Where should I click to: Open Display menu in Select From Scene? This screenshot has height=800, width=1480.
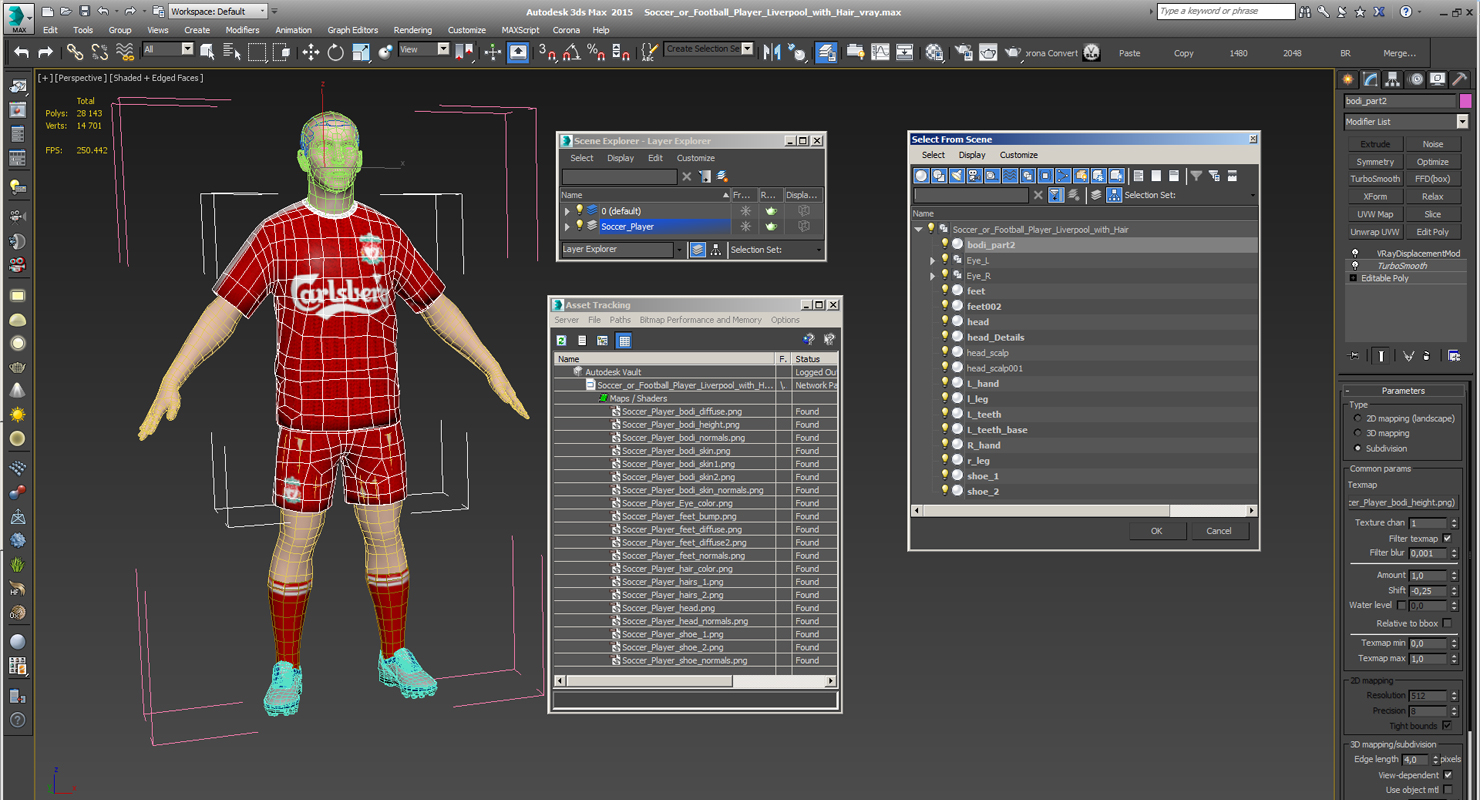click(972, 155)
